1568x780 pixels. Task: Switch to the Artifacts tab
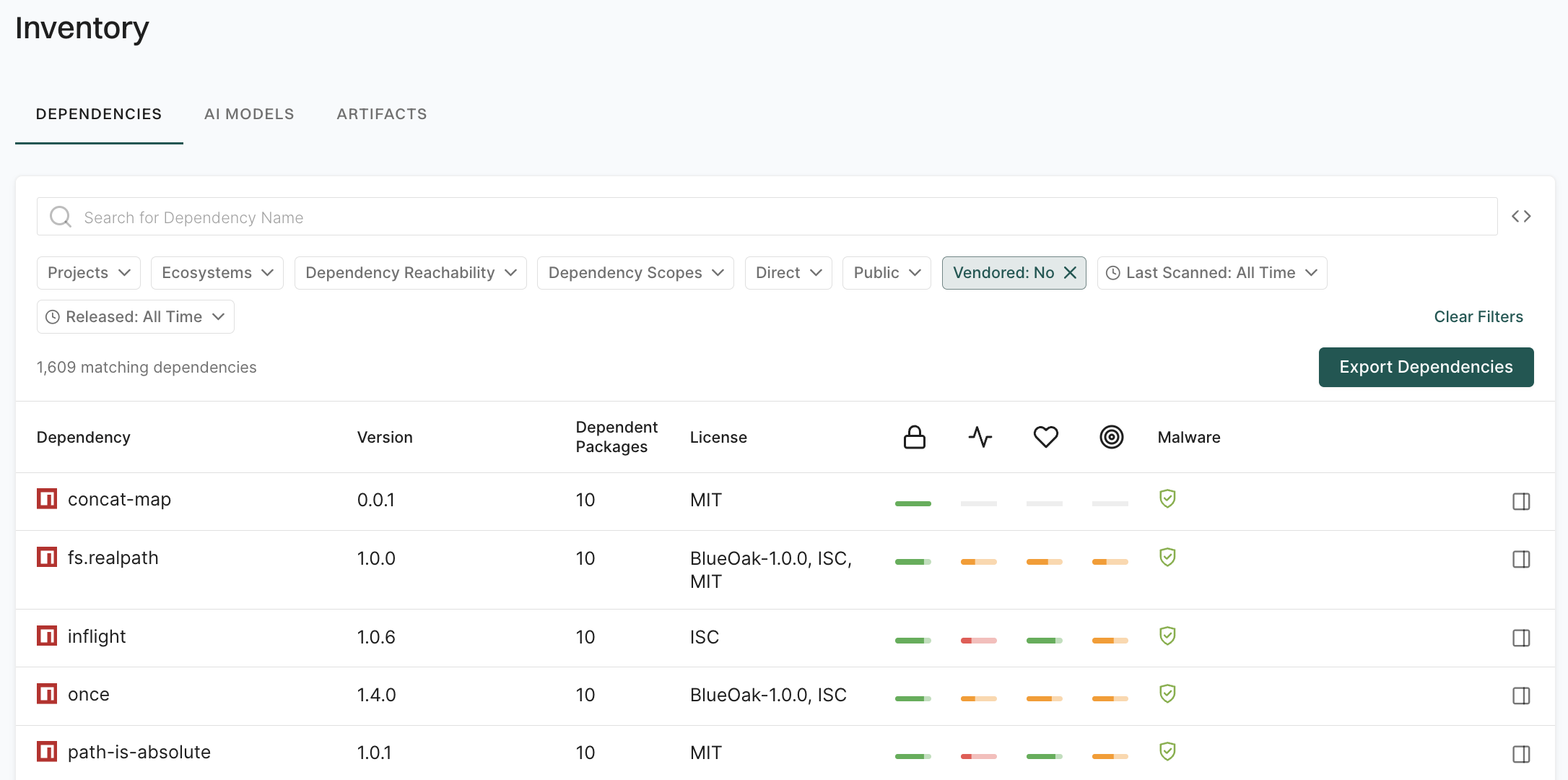(x=382, y=114)
